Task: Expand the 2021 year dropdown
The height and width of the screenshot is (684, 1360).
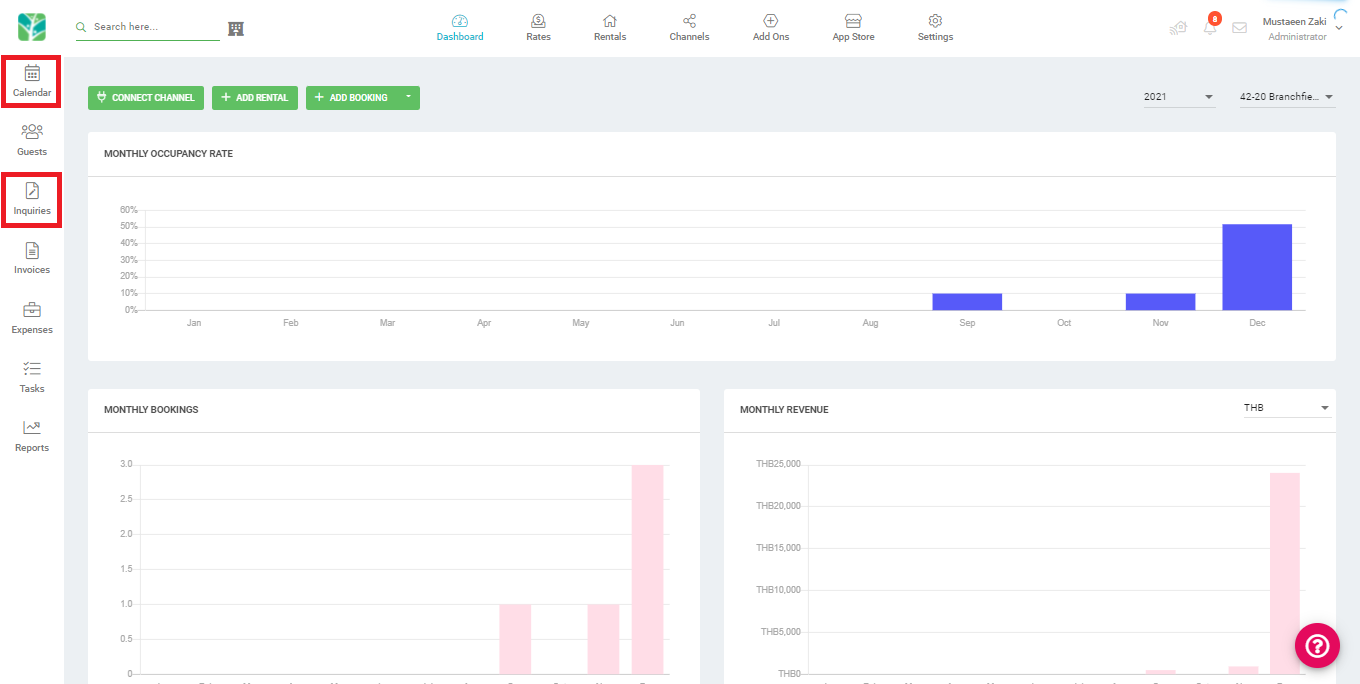Action: (x=1179, y=97)
